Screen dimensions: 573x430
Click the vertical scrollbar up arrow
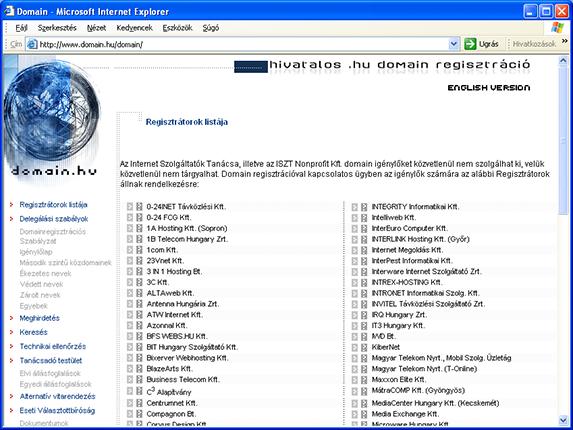point(563,61)
